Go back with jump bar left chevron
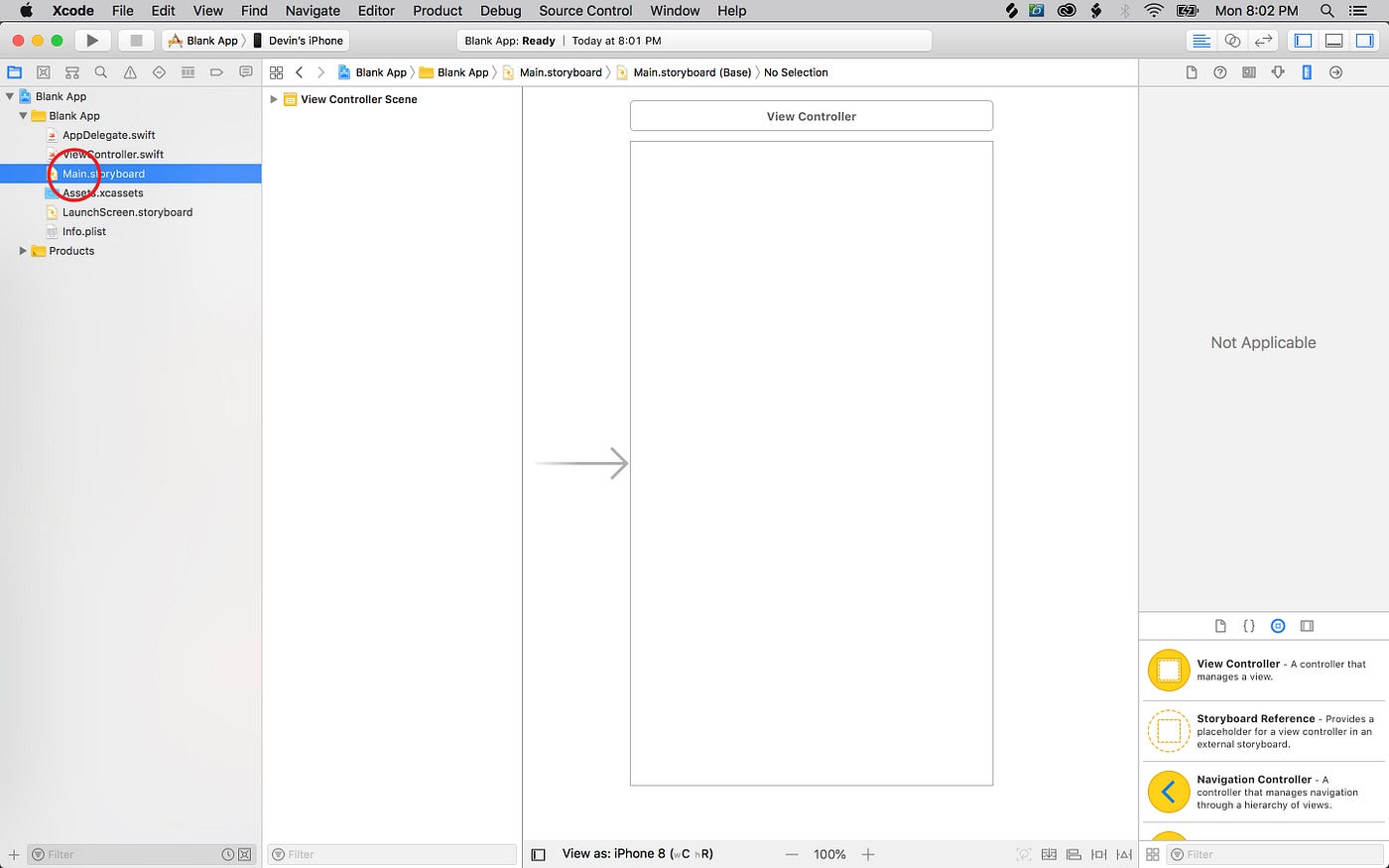Viewport: 1389px width, 868px height. pos(300,72)
